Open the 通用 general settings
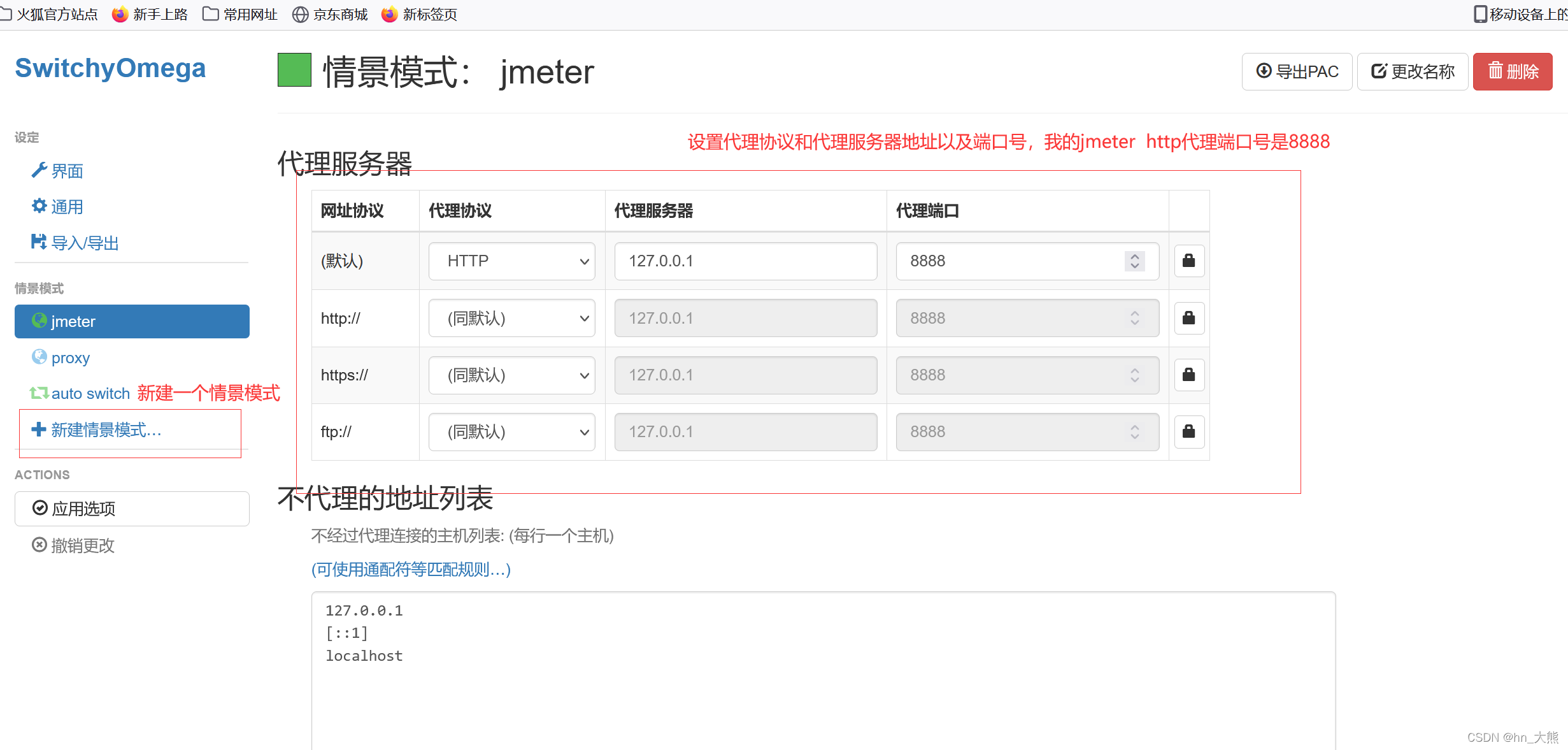 57,206
